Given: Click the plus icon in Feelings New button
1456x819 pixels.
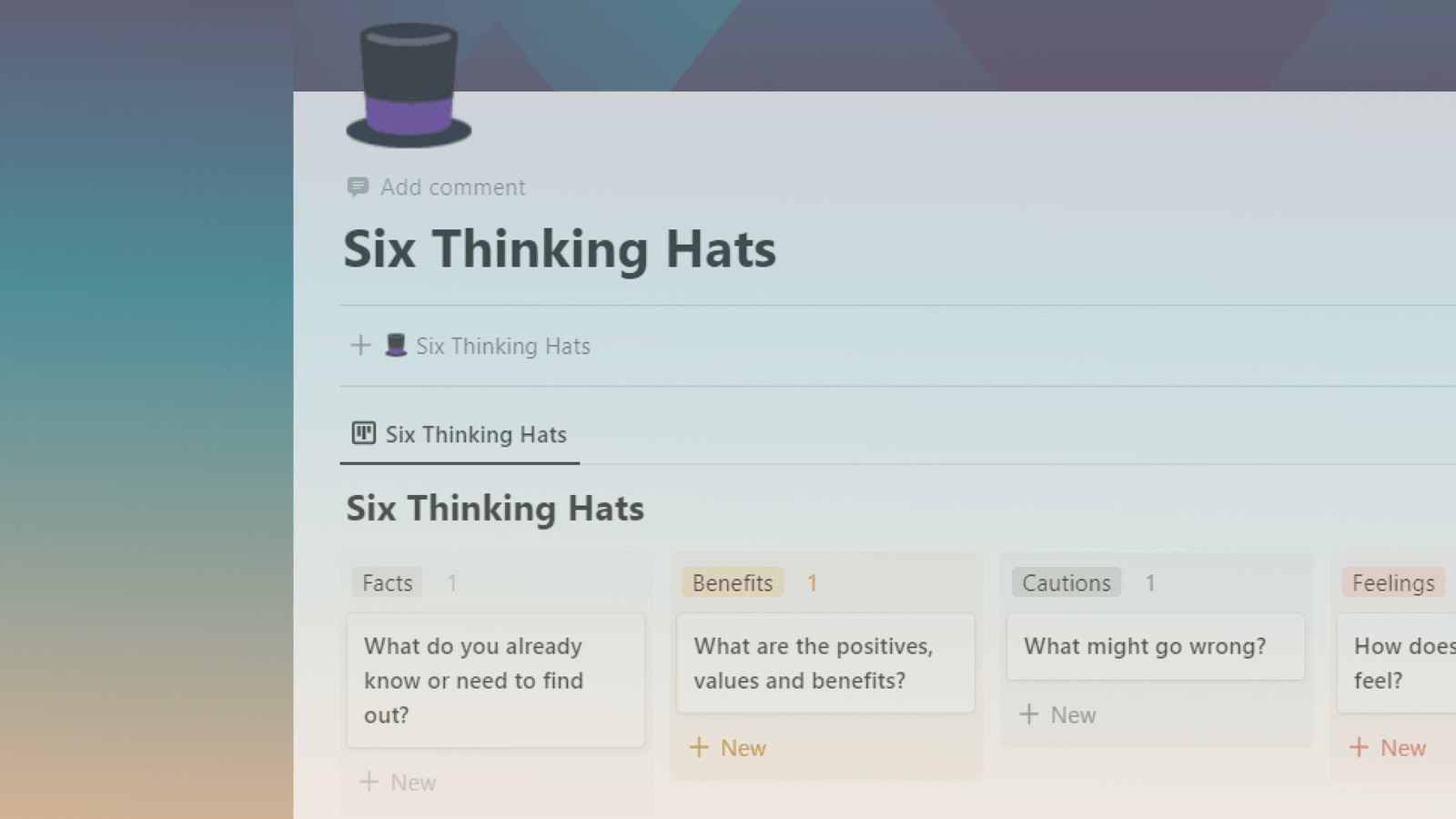Looking at the screenshot, I should (1360, 747).
